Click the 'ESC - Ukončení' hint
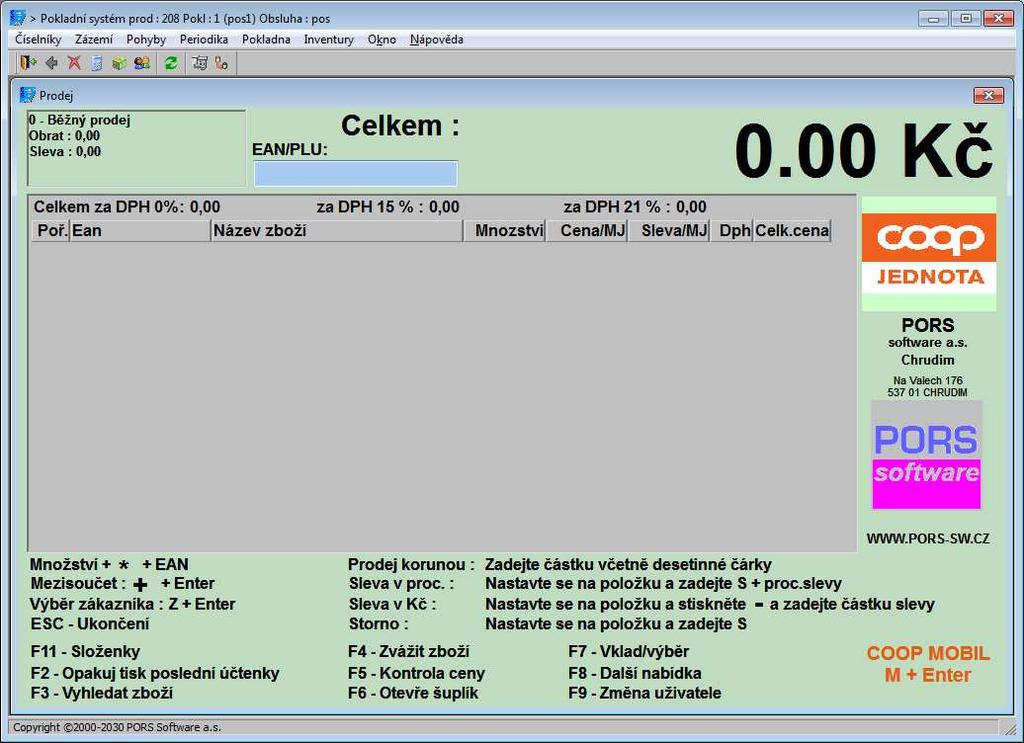Screen dimensions: 1024x743 [x=89, y=624]
